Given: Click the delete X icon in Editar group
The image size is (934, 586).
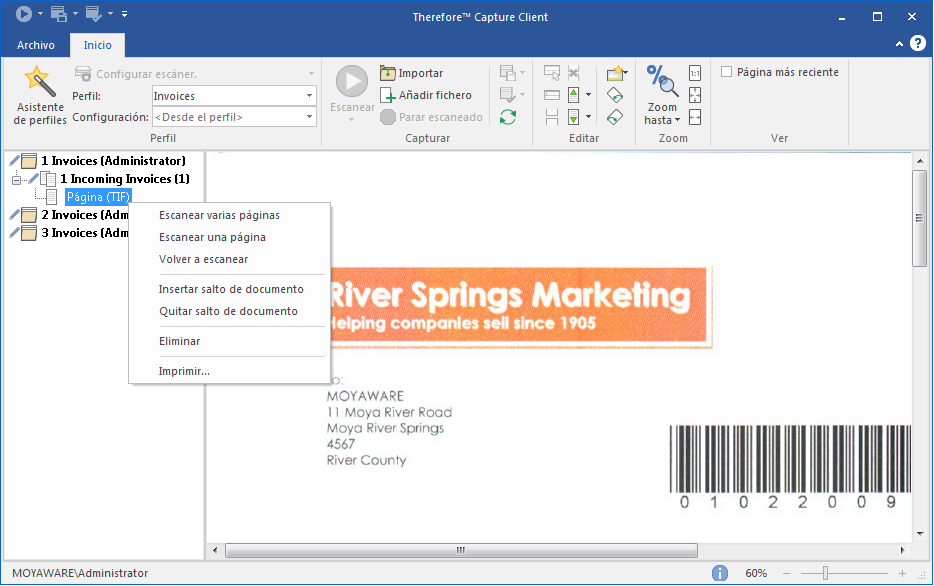Looking at the screenshot, I should 574,73.
